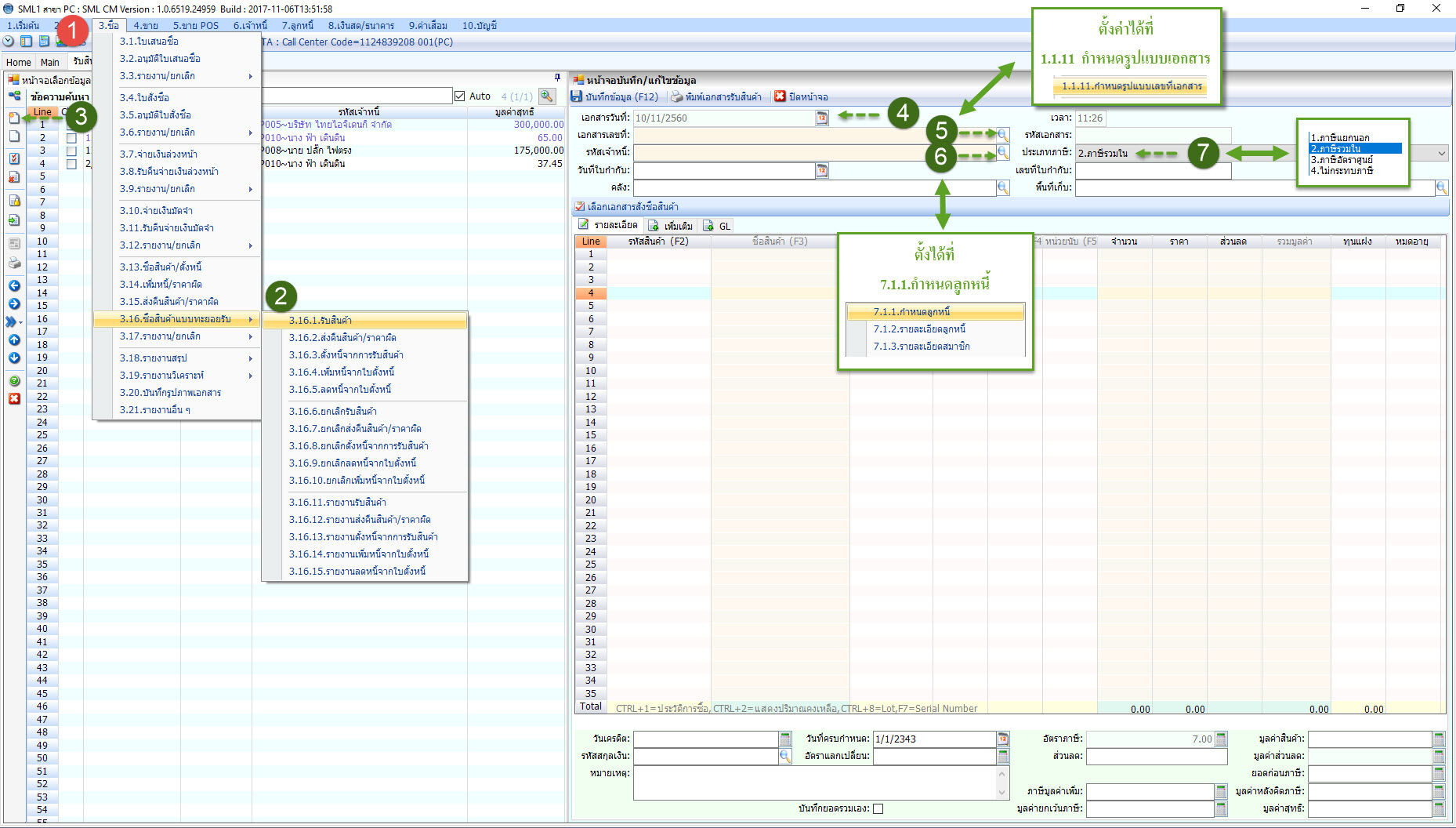Click the locked document icon in left toolbar

(x=14, y=201)
